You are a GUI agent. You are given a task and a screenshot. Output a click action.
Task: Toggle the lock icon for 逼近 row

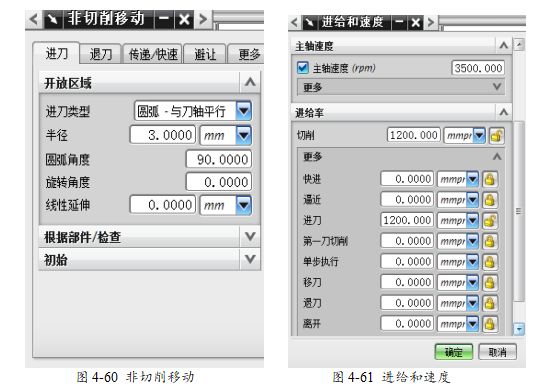coord(490,200)
